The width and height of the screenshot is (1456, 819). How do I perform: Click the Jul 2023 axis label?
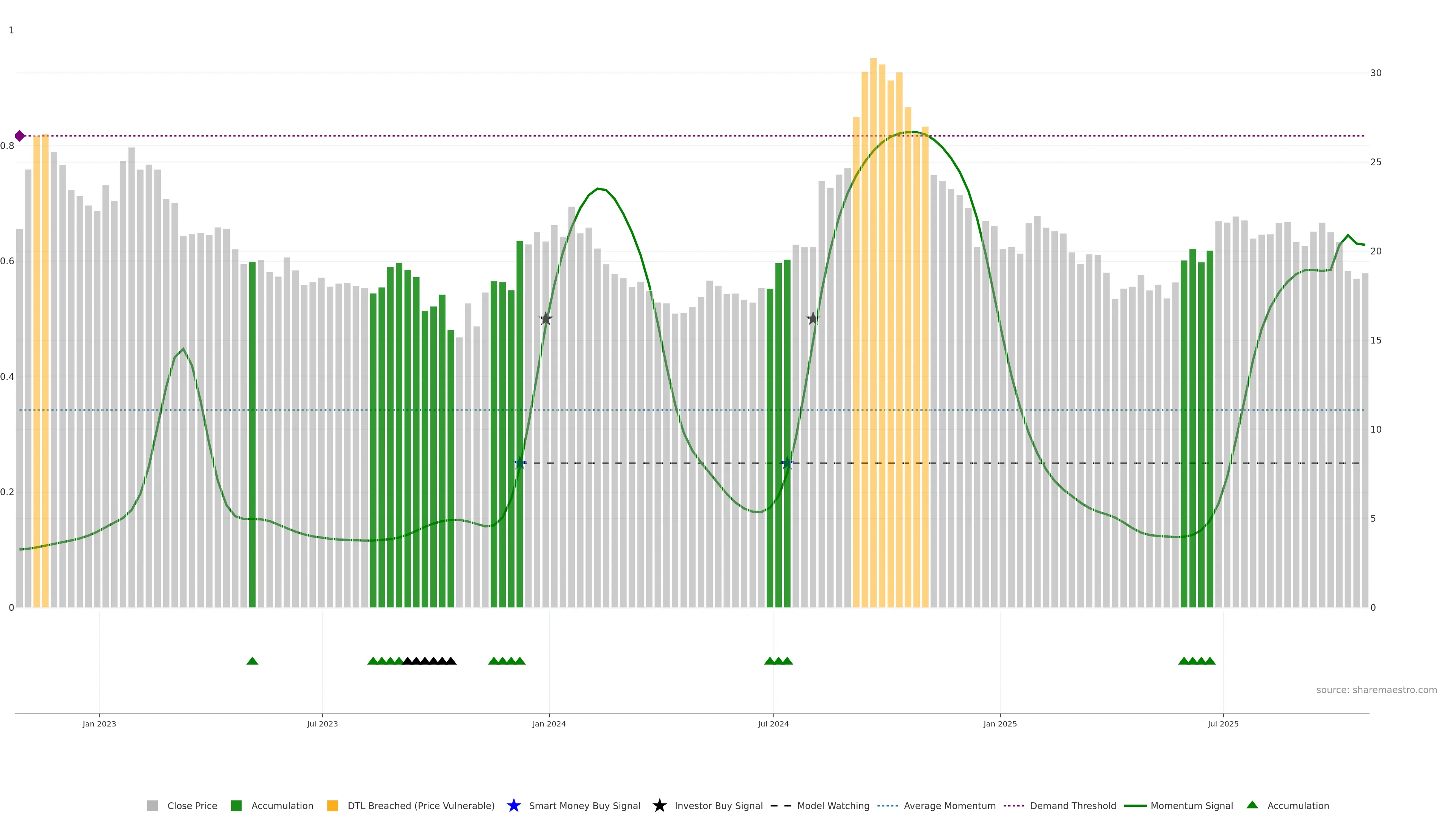coord(322,724)
